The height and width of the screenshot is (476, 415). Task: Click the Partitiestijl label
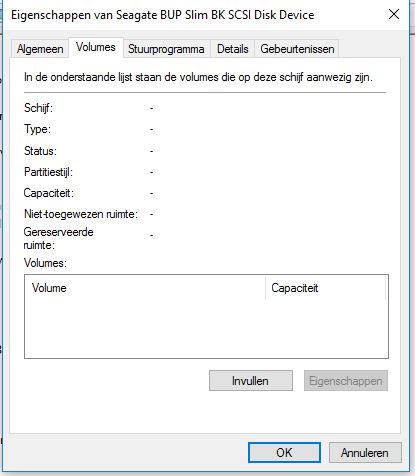(48, 172)
